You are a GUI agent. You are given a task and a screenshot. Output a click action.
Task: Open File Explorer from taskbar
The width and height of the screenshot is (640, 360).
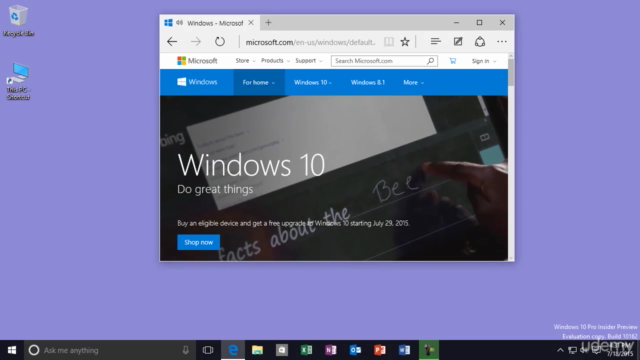click(257, 350)
